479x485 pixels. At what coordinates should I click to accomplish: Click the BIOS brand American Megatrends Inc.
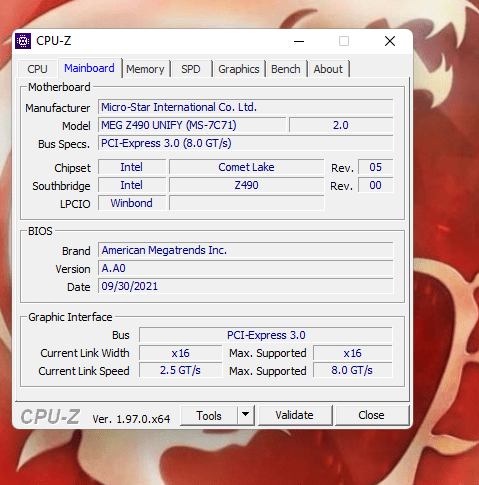246,250
